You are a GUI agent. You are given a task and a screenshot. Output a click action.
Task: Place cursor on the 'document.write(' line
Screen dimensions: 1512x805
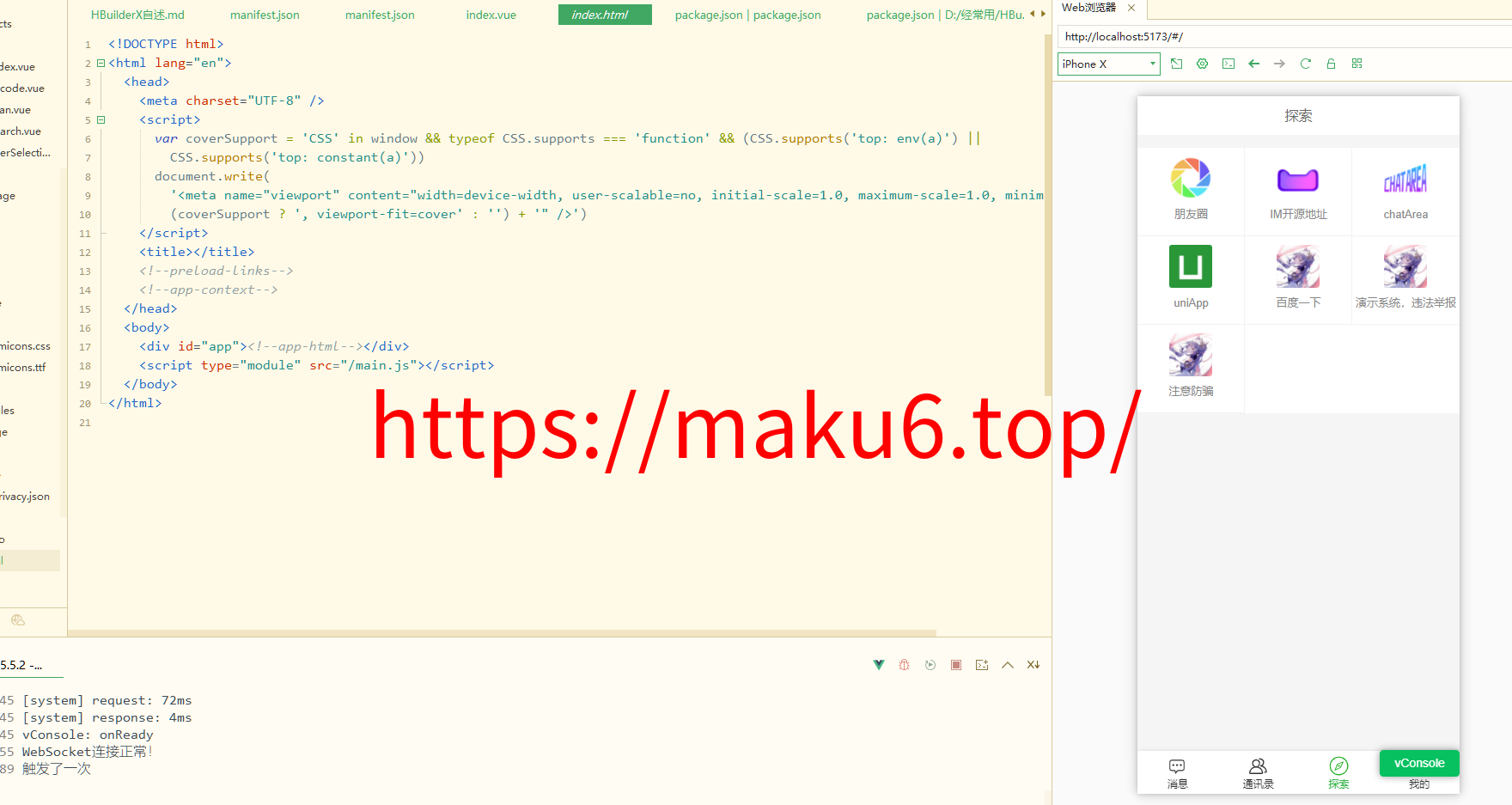pyautogui.click(x=212, y=176)
